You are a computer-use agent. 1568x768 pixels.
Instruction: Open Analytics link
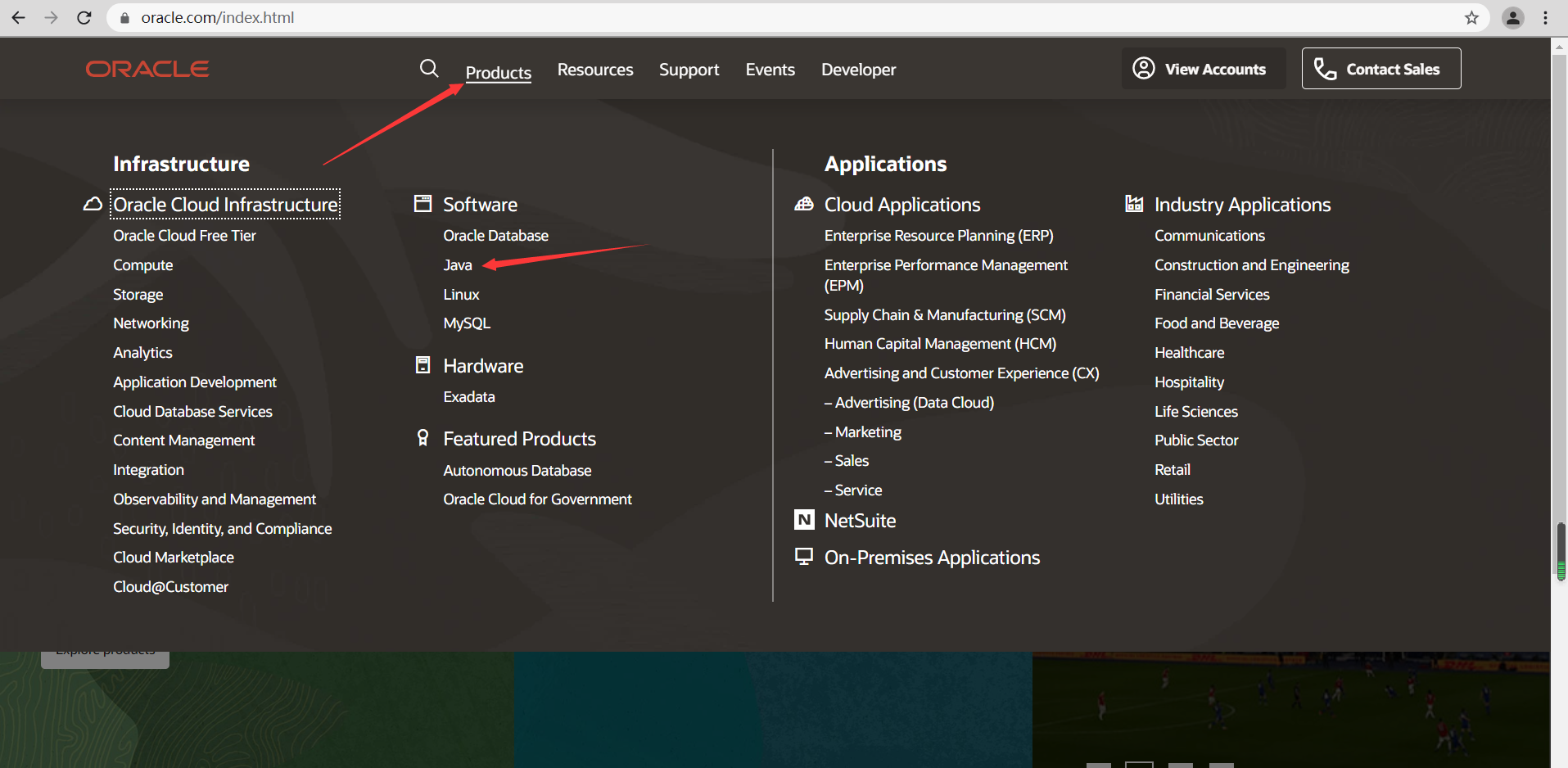coord(143,353)
